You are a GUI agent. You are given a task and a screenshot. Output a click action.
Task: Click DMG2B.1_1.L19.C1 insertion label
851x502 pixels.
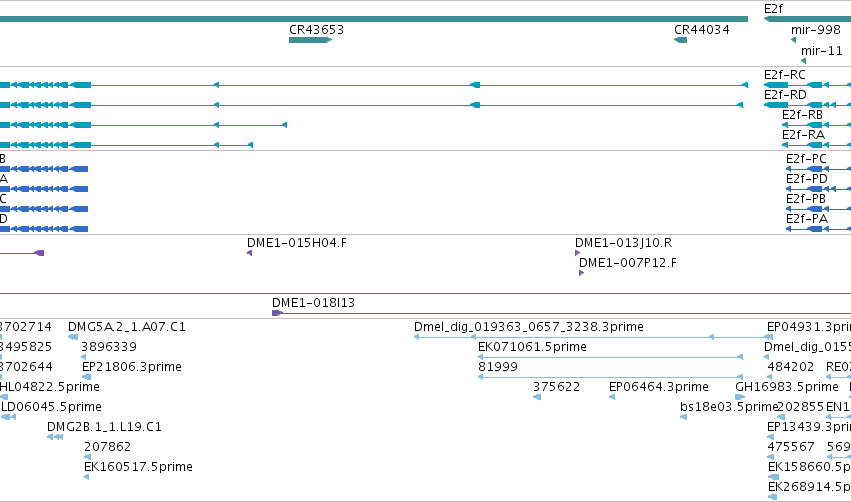coord(104,427)
